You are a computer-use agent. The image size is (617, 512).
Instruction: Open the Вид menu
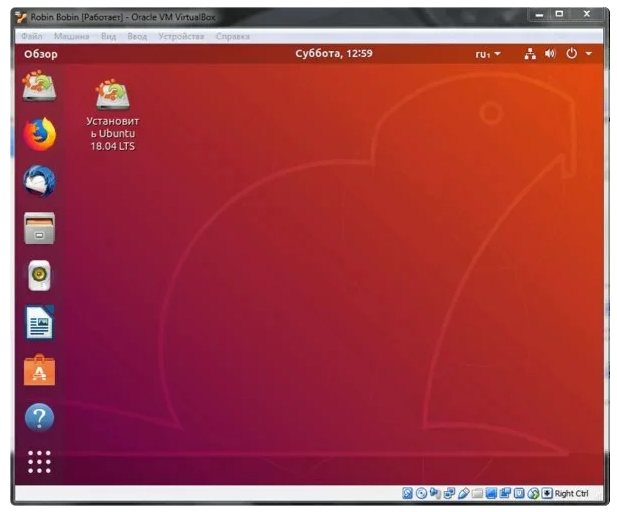108,36
